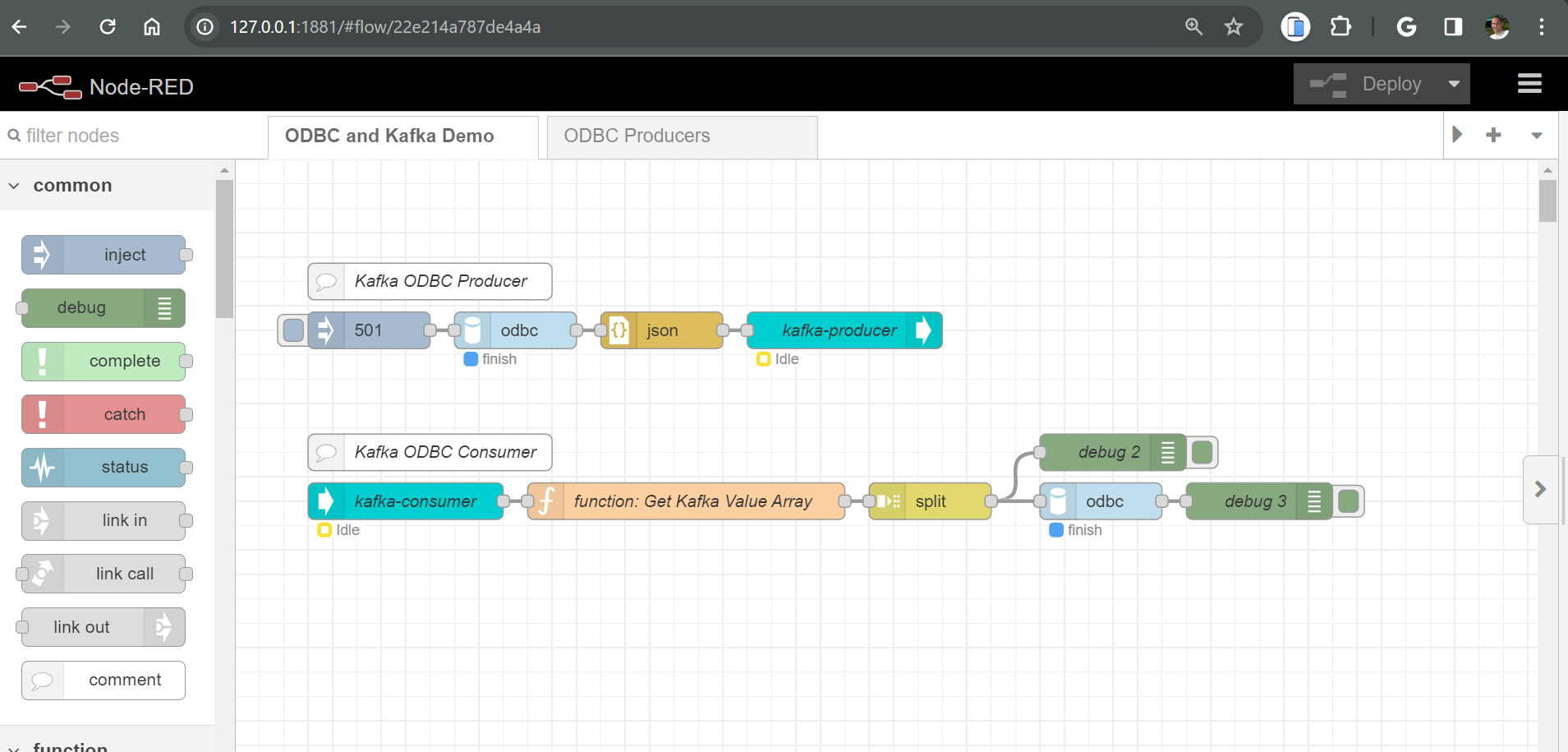
Task: Select the kafka-producer node
Action: pyautogui.click(x=844, y=330)
